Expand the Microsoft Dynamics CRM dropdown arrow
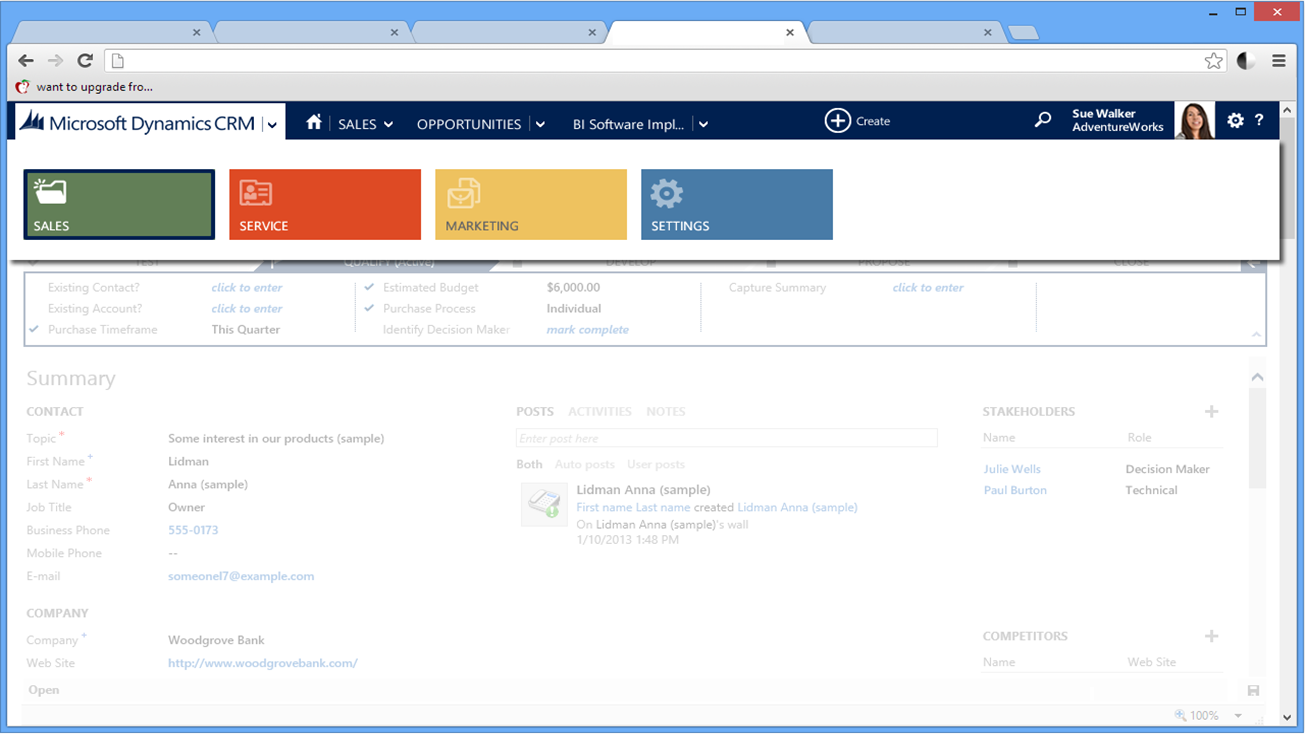 point(272,125)
